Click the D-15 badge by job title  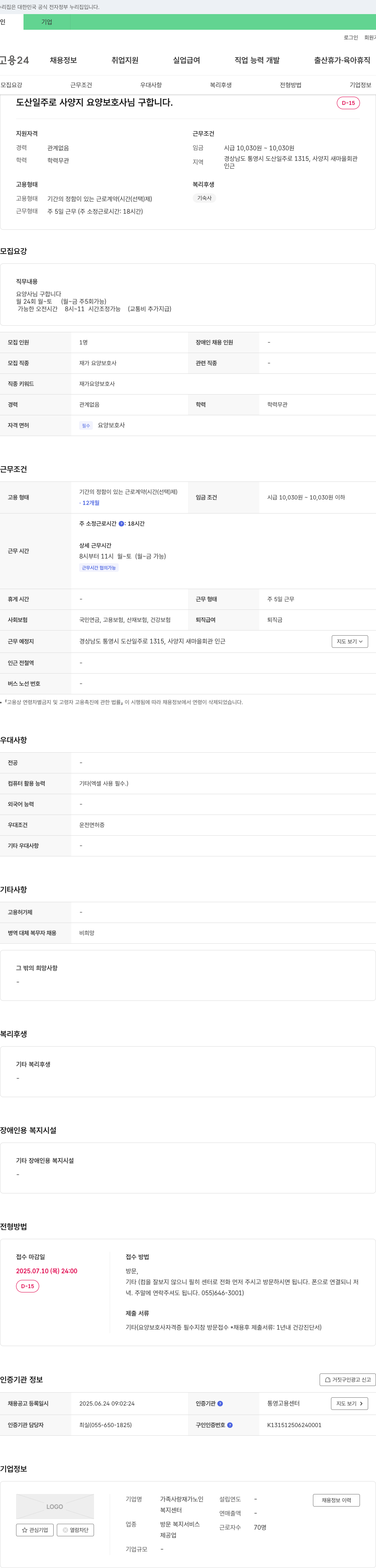[x=348, y=103]
